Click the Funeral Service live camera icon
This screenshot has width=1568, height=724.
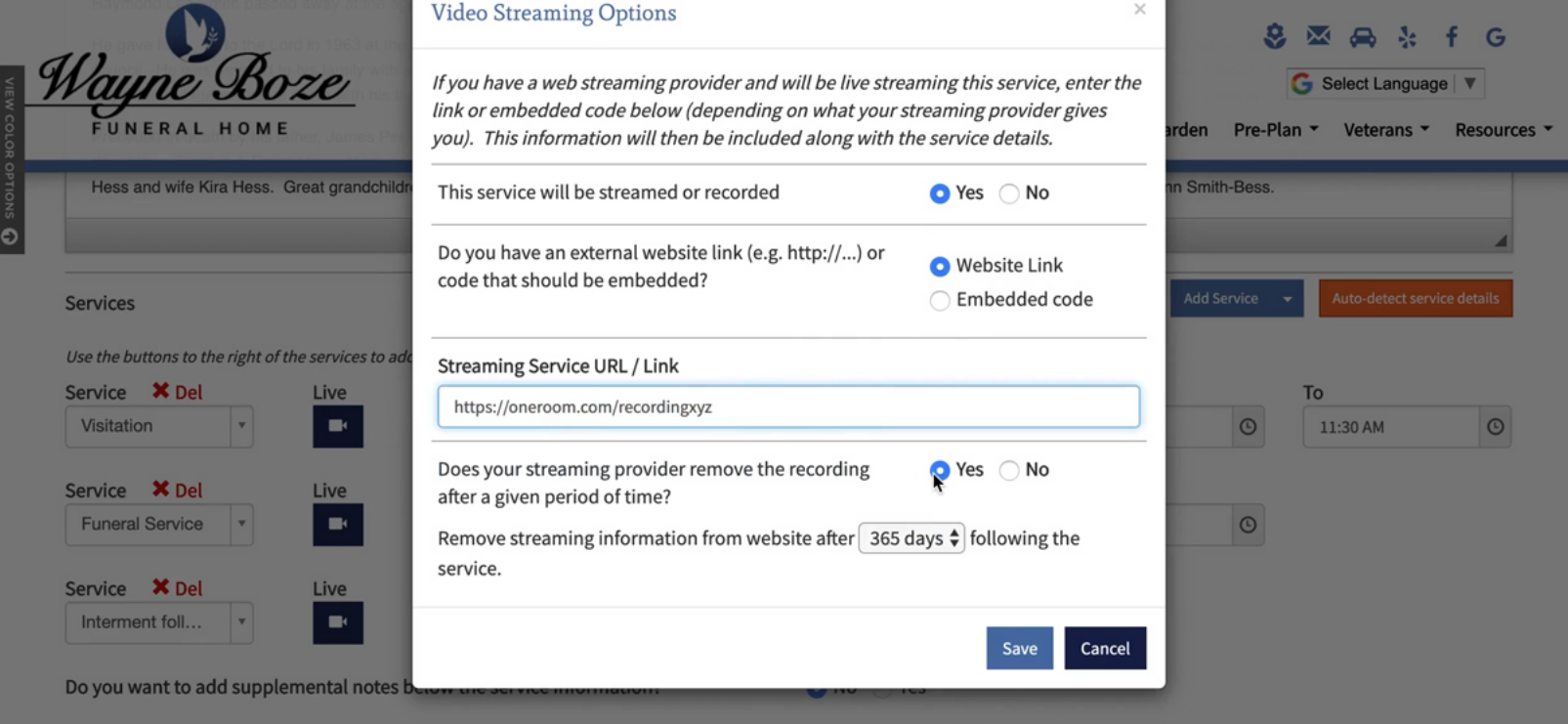(x=337, y=525)
